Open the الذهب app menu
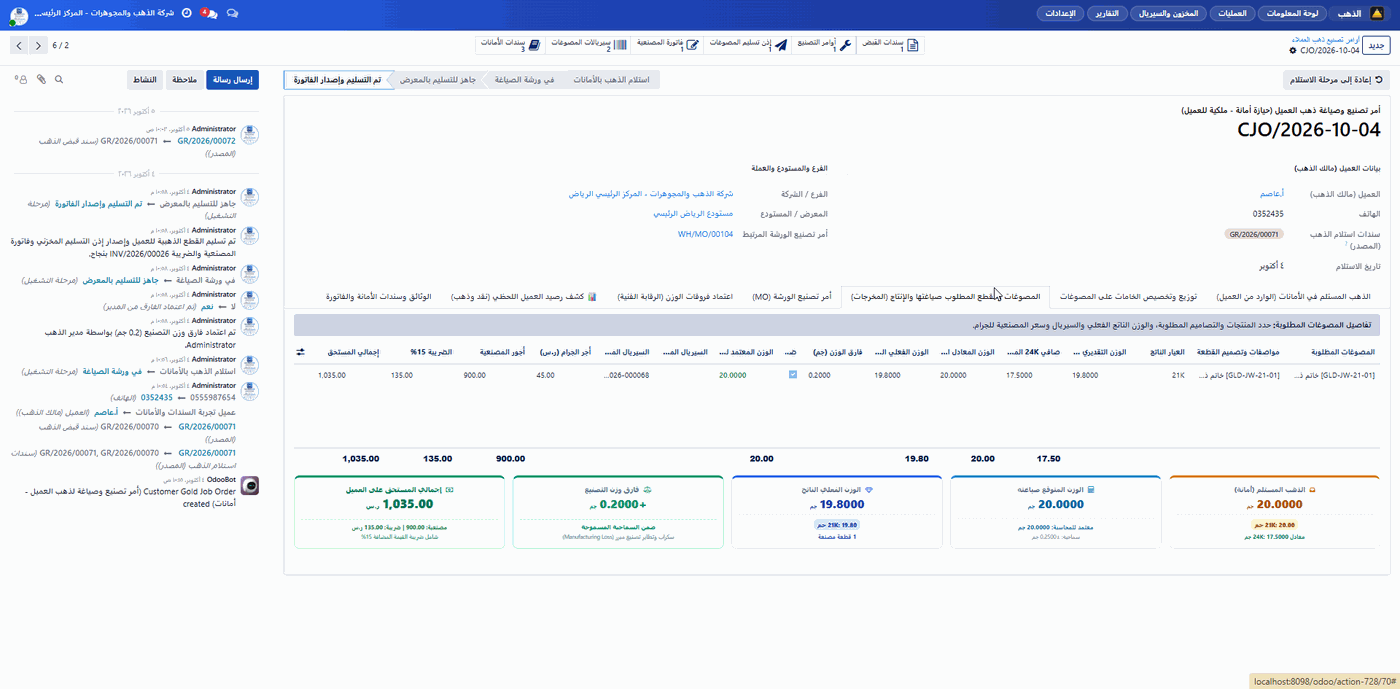 [1350, 13]
